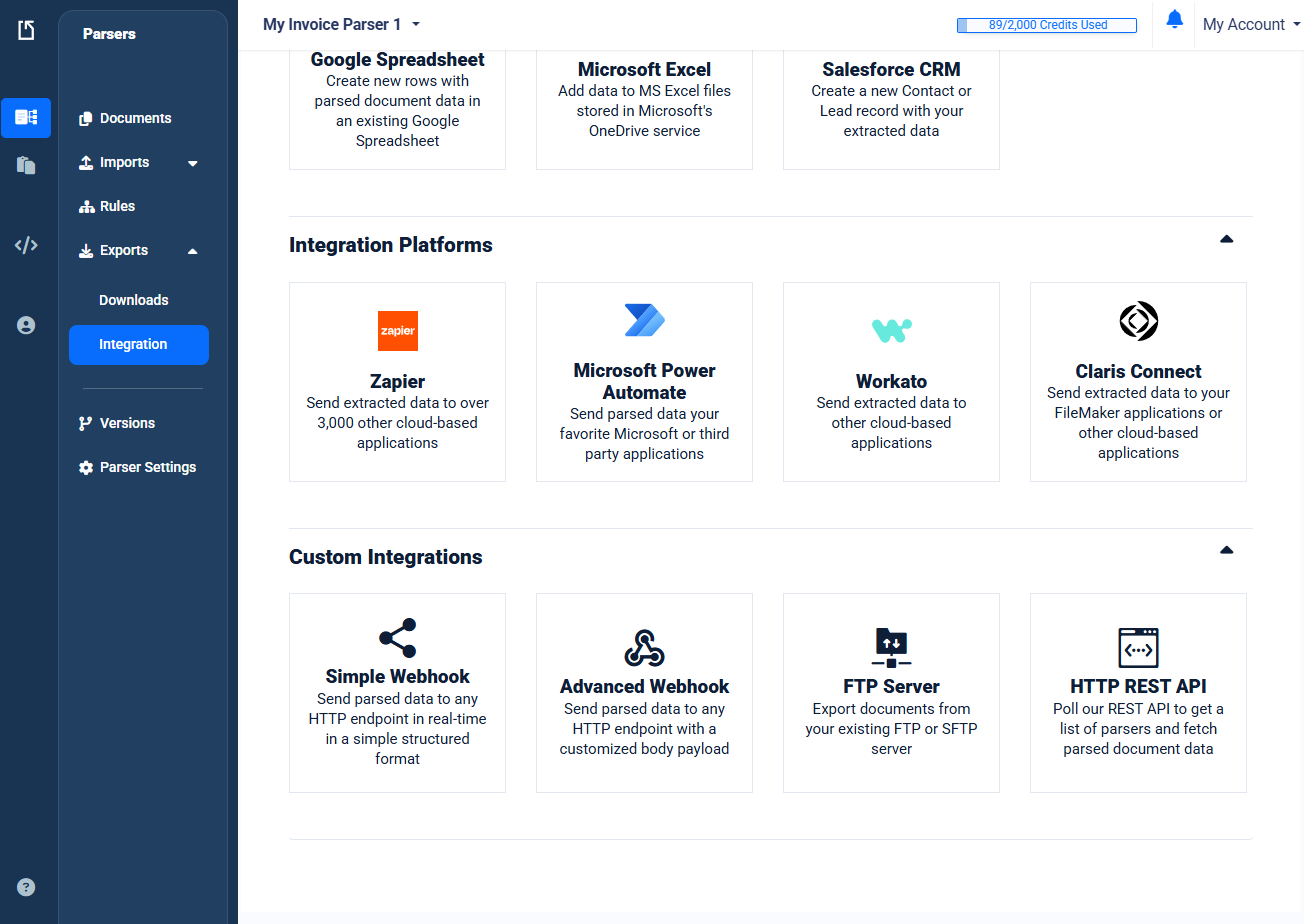Expand the My Account menu

pyautogui.click(x=1251, y=24)
